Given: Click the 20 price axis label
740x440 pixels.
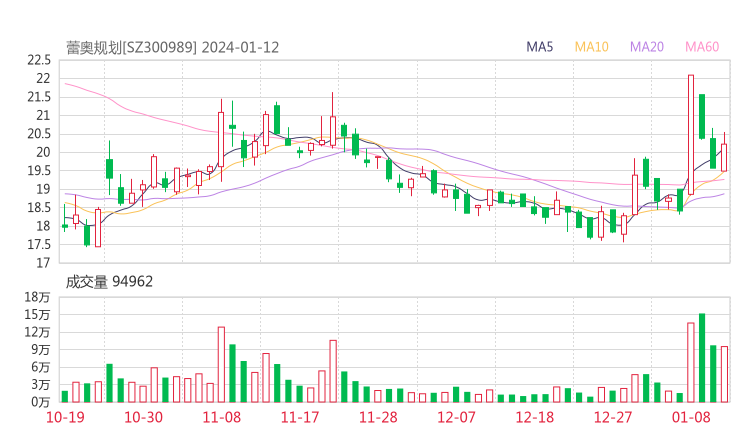Looking at the screenshot, I should pyautogui.click(x=43, y=152).
